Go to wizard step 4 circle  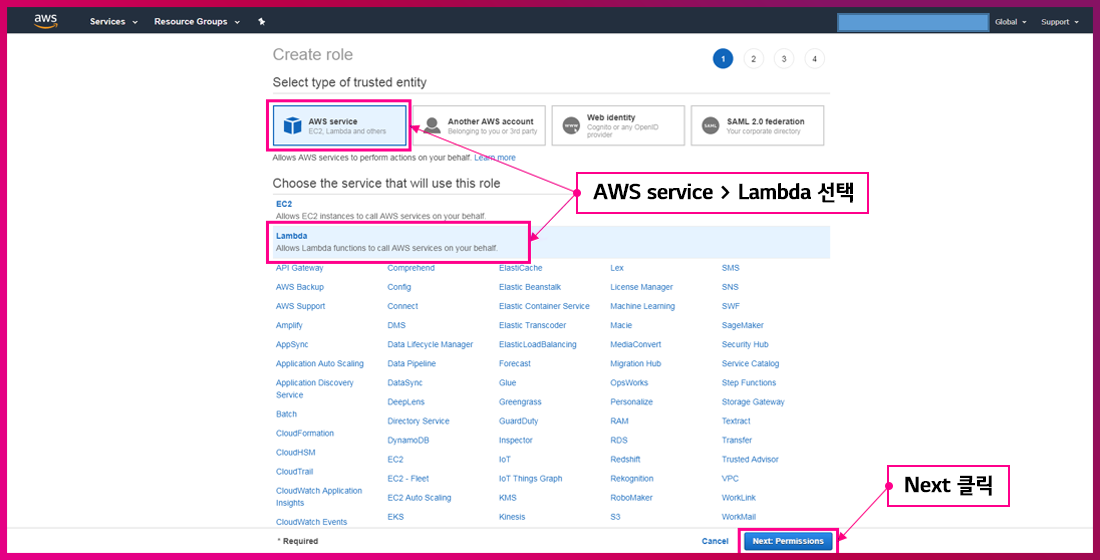coord(815,59)
